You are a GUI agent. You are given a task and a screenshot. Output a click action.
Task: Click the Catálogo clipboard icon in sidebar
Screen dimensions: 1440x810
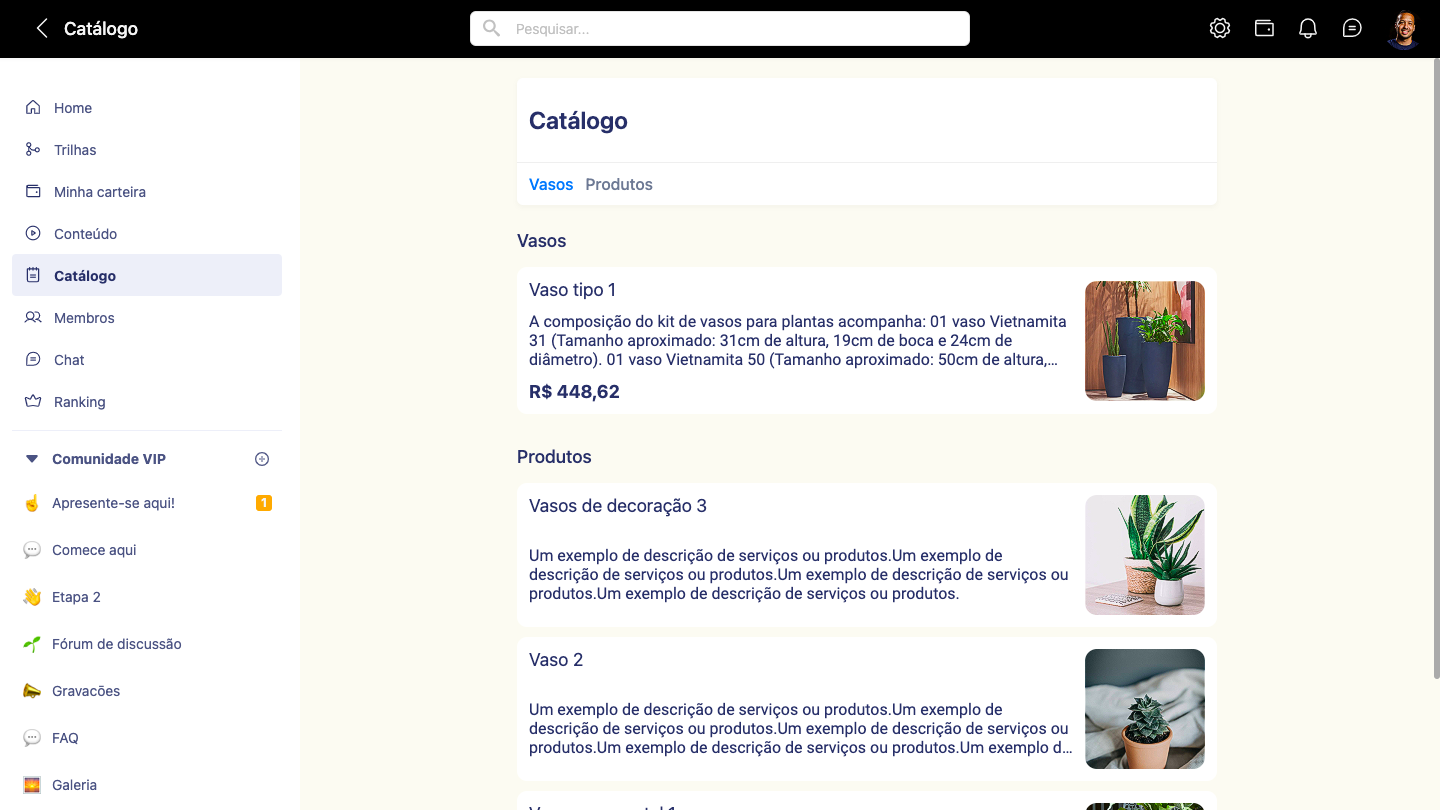[33, 276]
